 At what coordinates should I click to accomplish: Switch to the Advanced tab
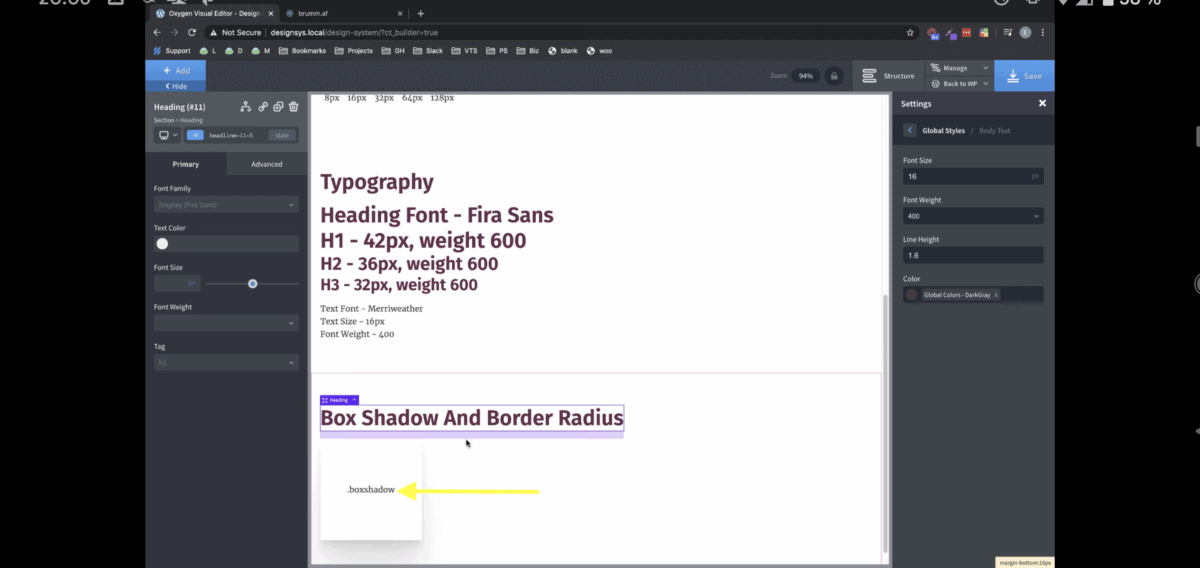coord(266,164)
